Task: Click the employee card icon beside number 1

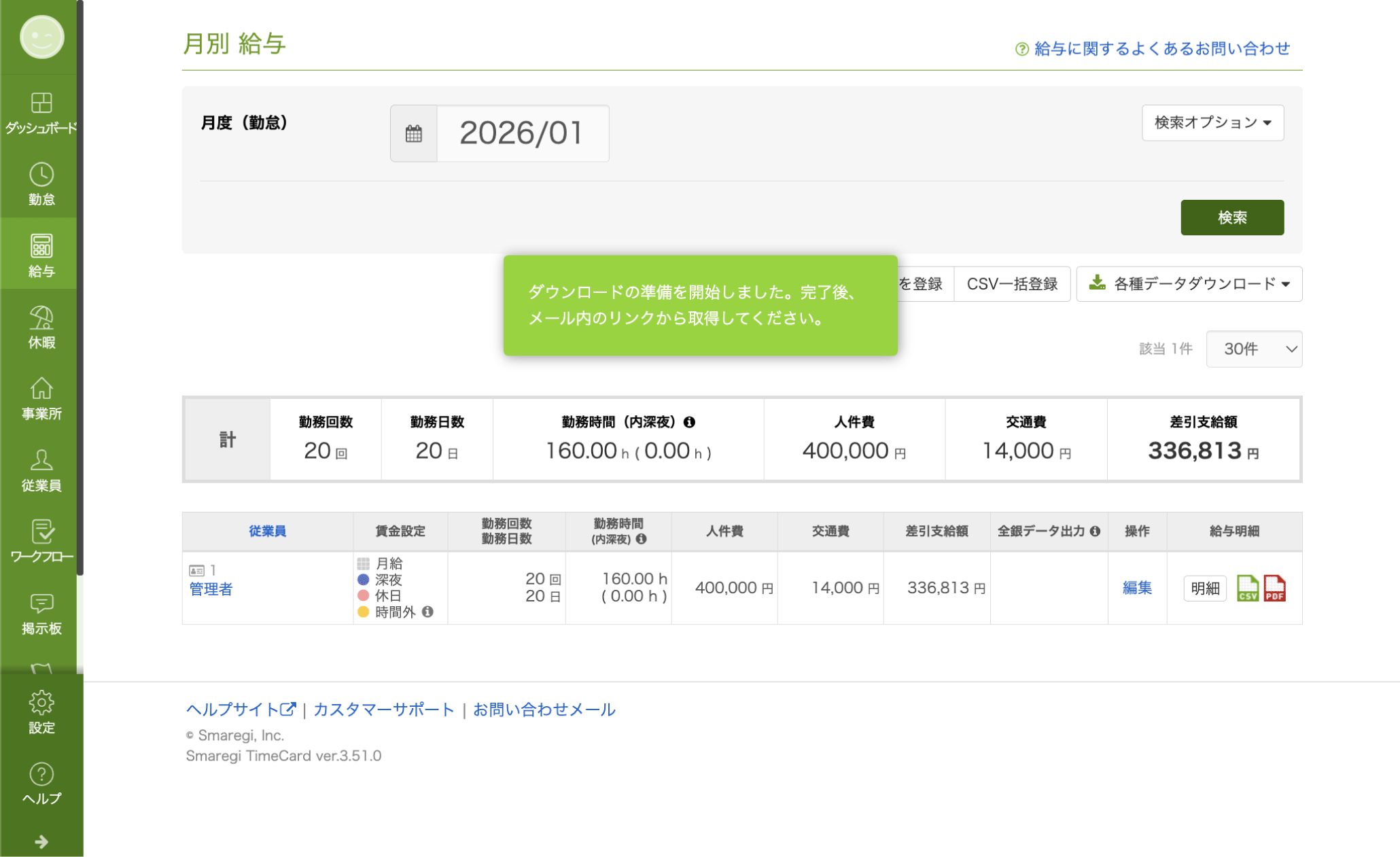Action: [196, 571]
